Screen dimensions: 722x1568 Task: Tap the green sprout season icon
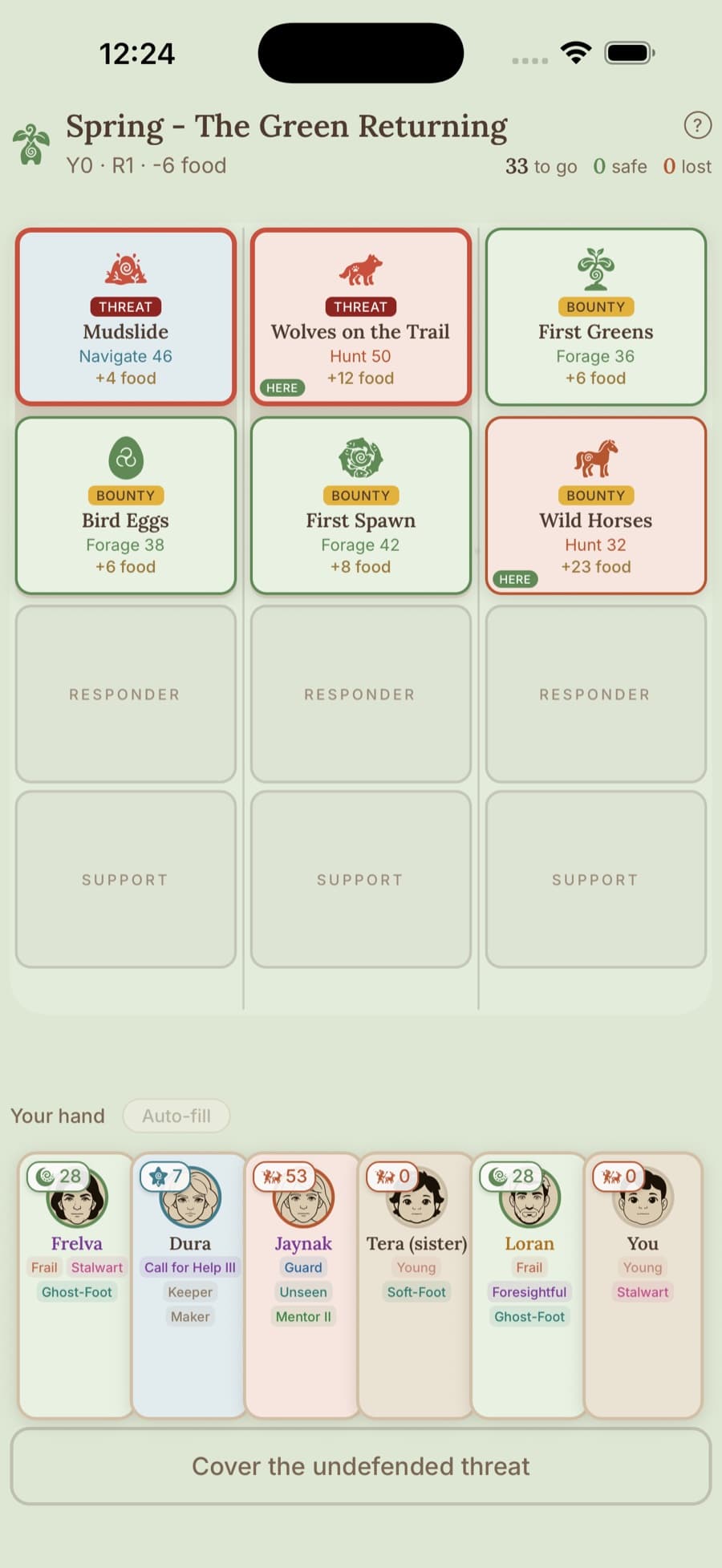click(31, 144)
